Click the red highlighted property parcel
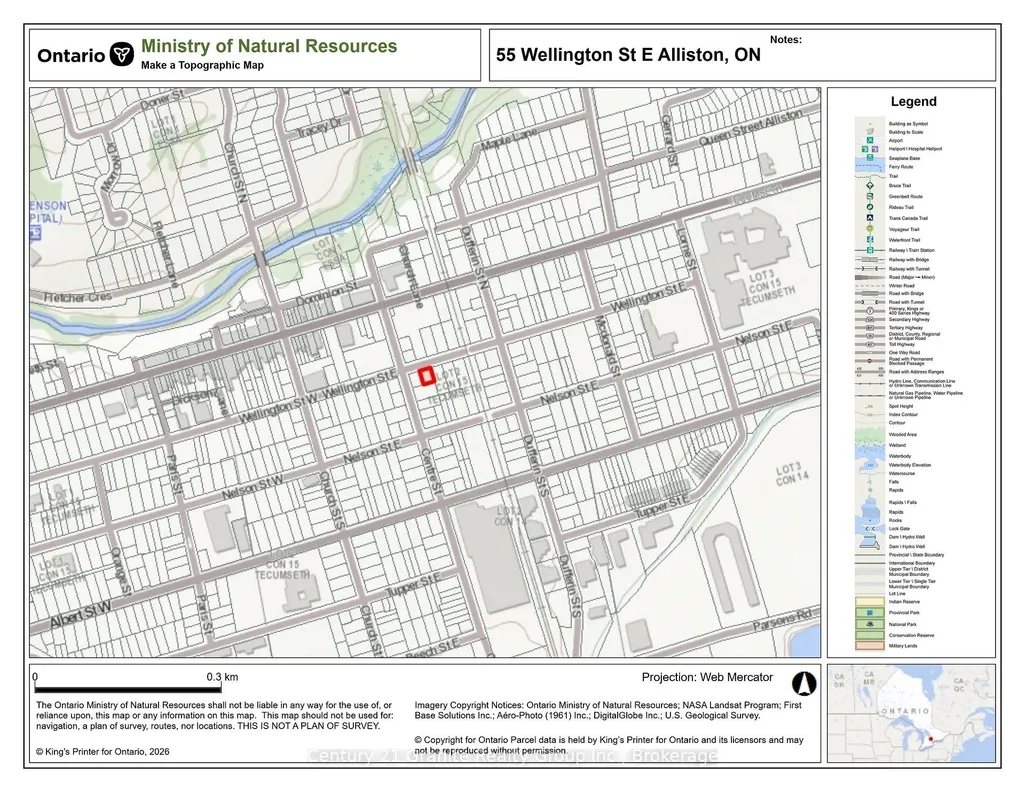Screen dimensions: 1025x792 [427, 376]
